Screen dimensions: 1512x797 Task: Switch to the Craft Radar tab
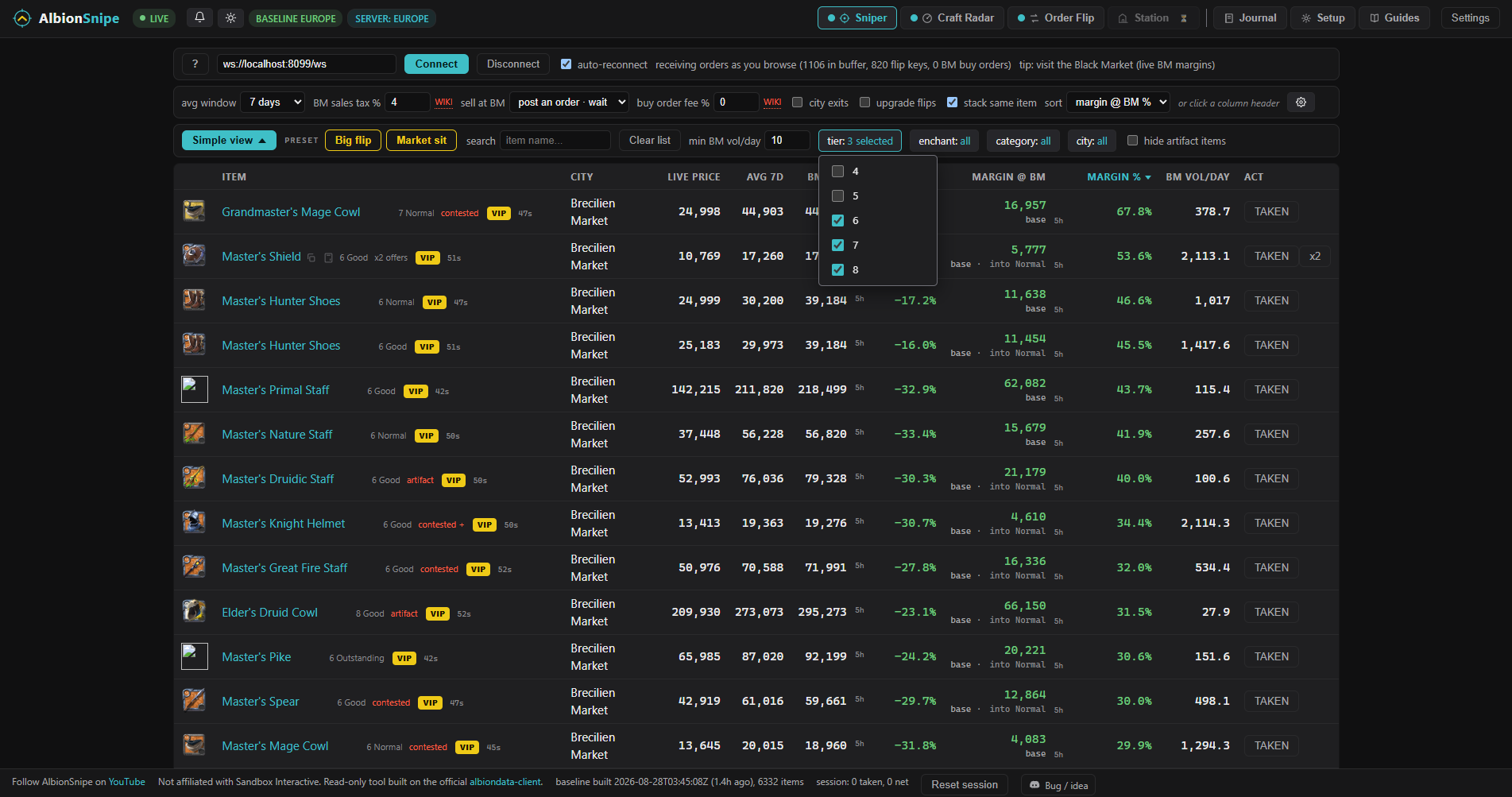[x=952, y=17]
